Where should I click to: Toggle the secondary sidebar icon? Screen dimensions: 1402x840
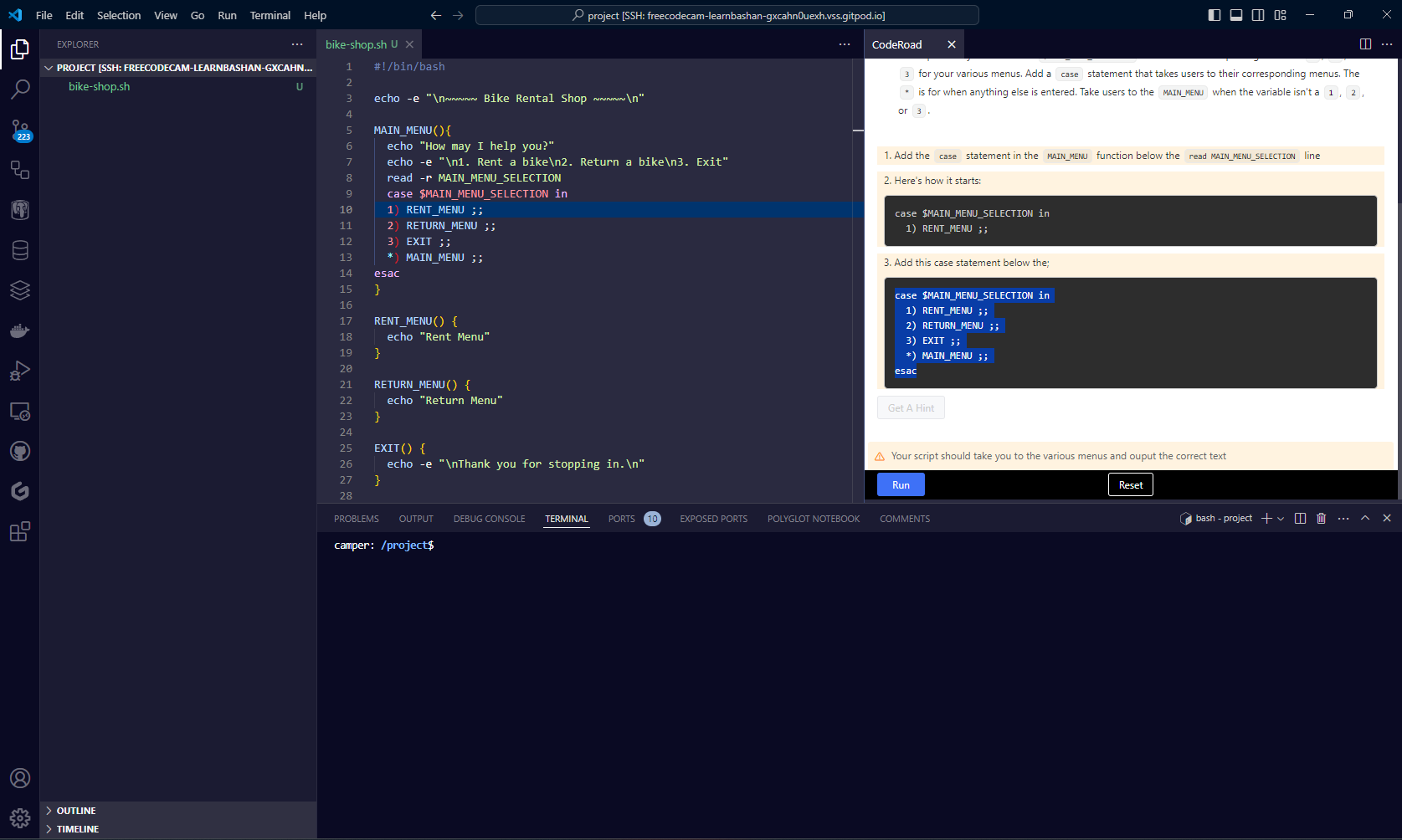click(1258, 14)
